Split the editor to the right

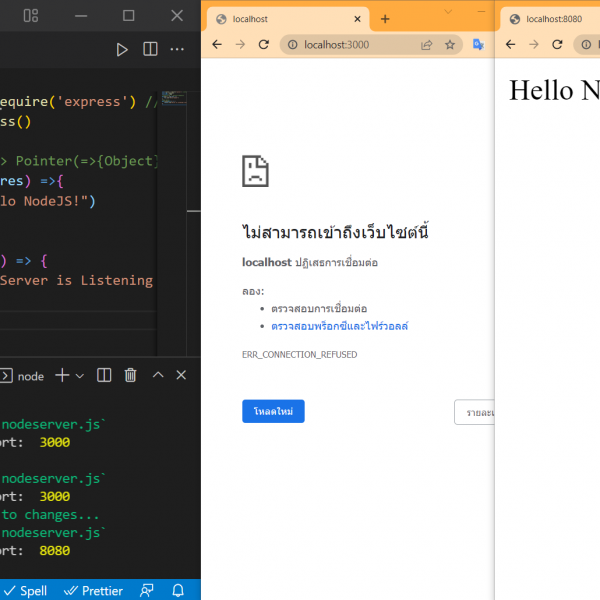point(150,49)
